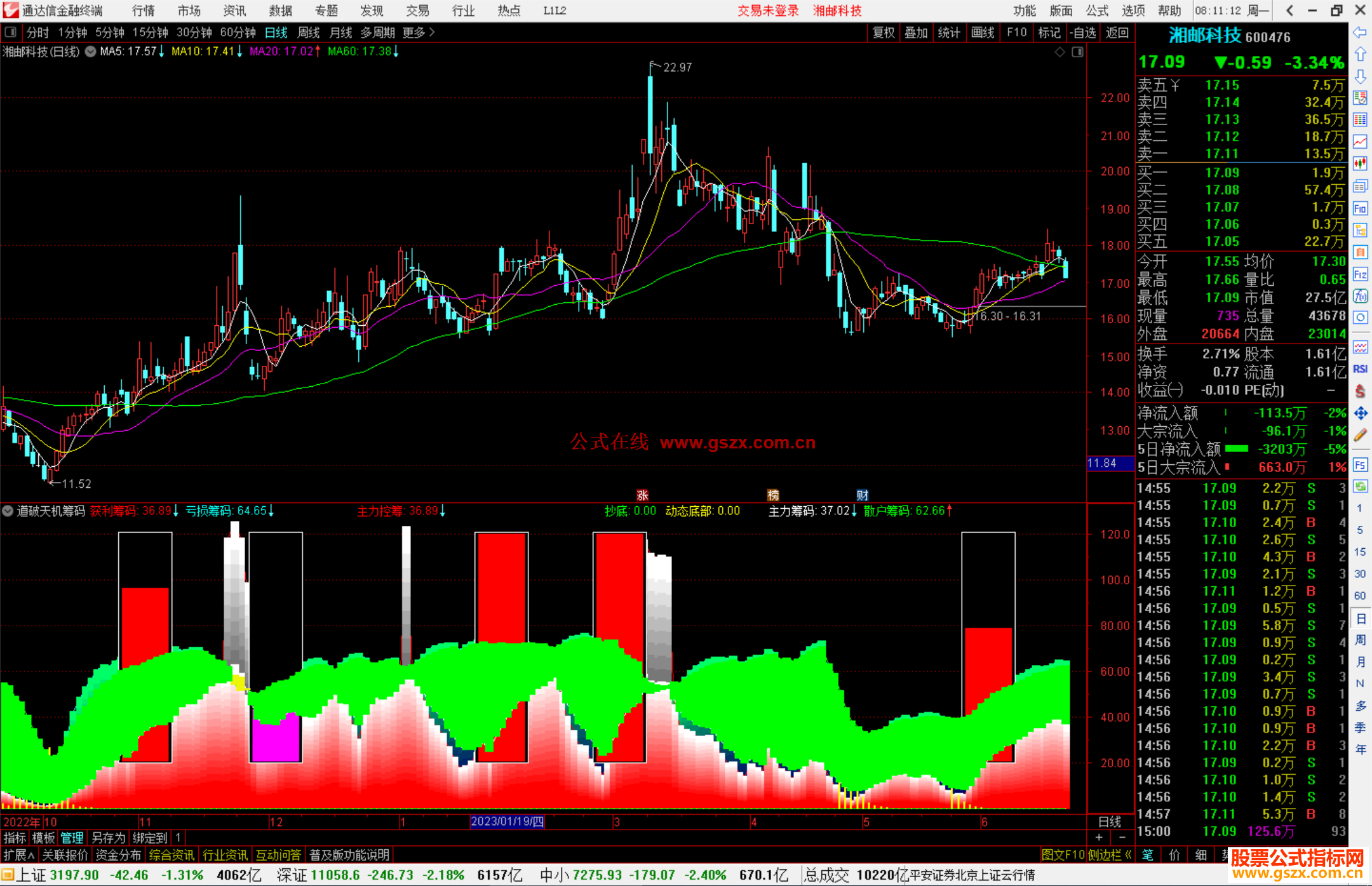Select the pencil drawing tool icon

(x=1360, y=435)
